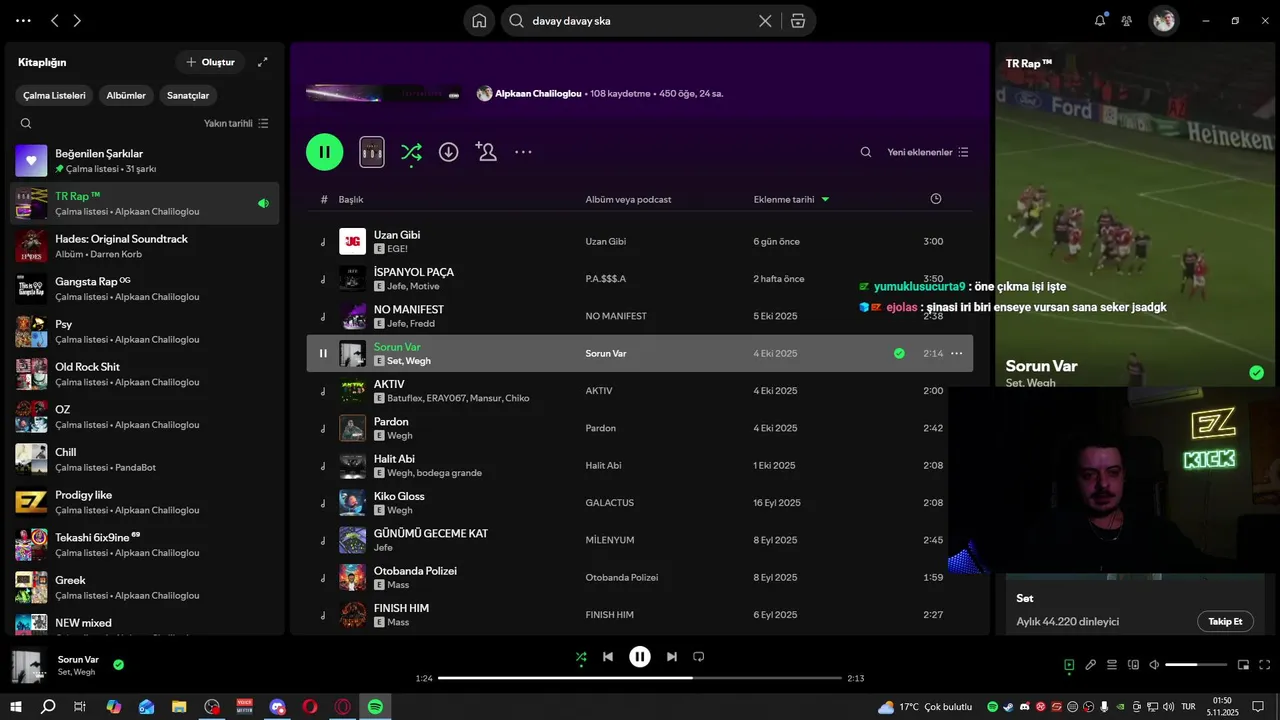Download the TR Rap playlist
Screen dimensions: 1280x720
[x=449, y=152]
